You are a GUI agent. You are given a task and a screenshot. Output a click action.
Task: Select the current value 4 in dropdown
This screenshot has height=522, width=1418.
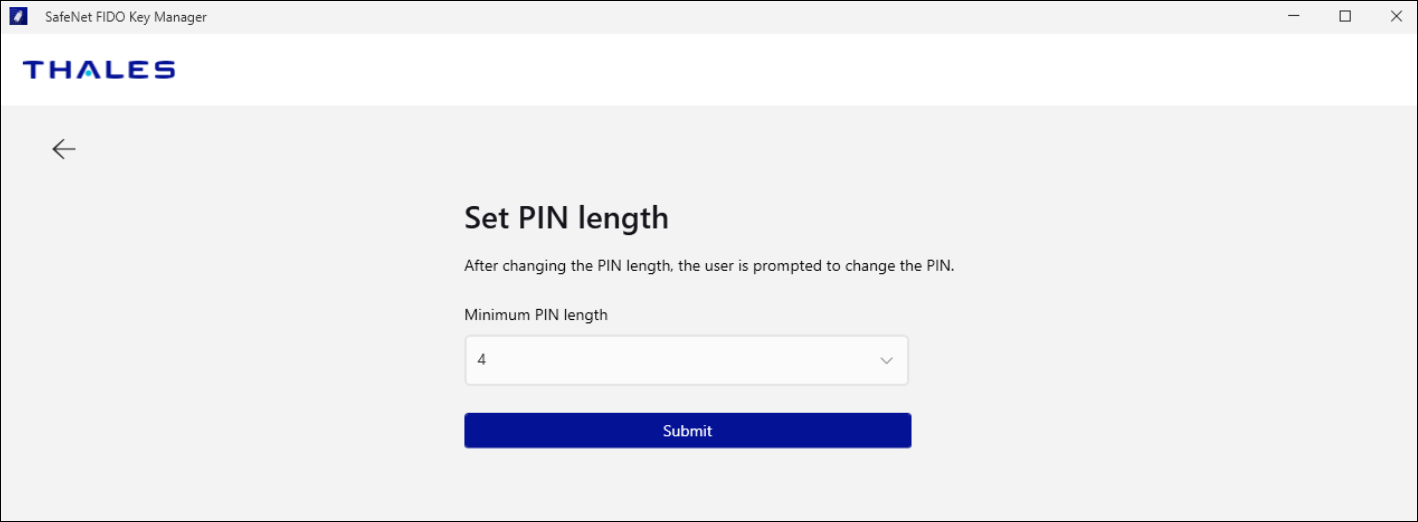tap(482, 360)
